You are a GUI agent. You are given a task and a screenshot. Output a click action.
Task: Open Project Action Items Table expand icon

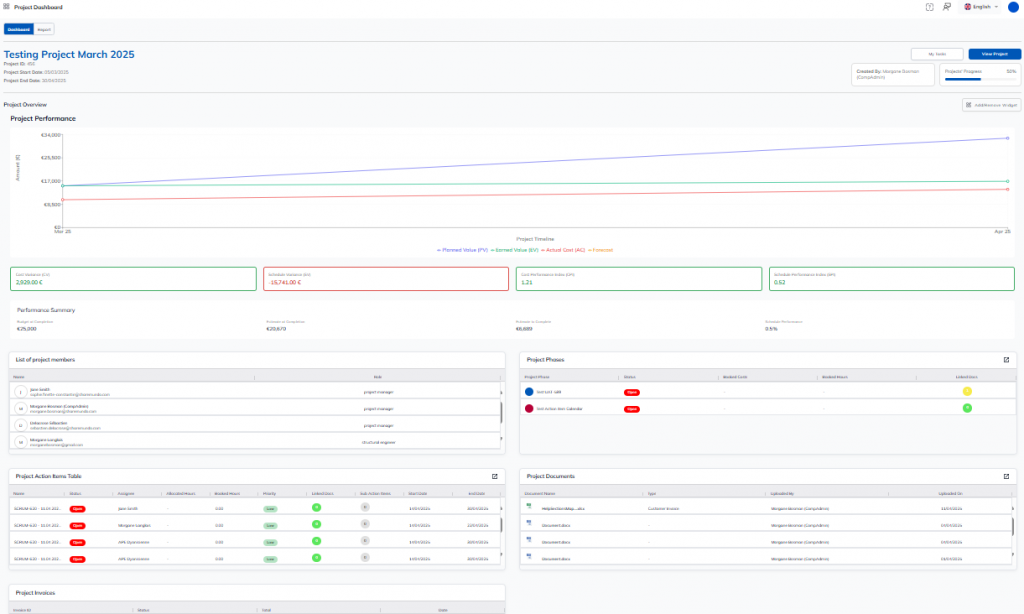click(x=494, y=476)
